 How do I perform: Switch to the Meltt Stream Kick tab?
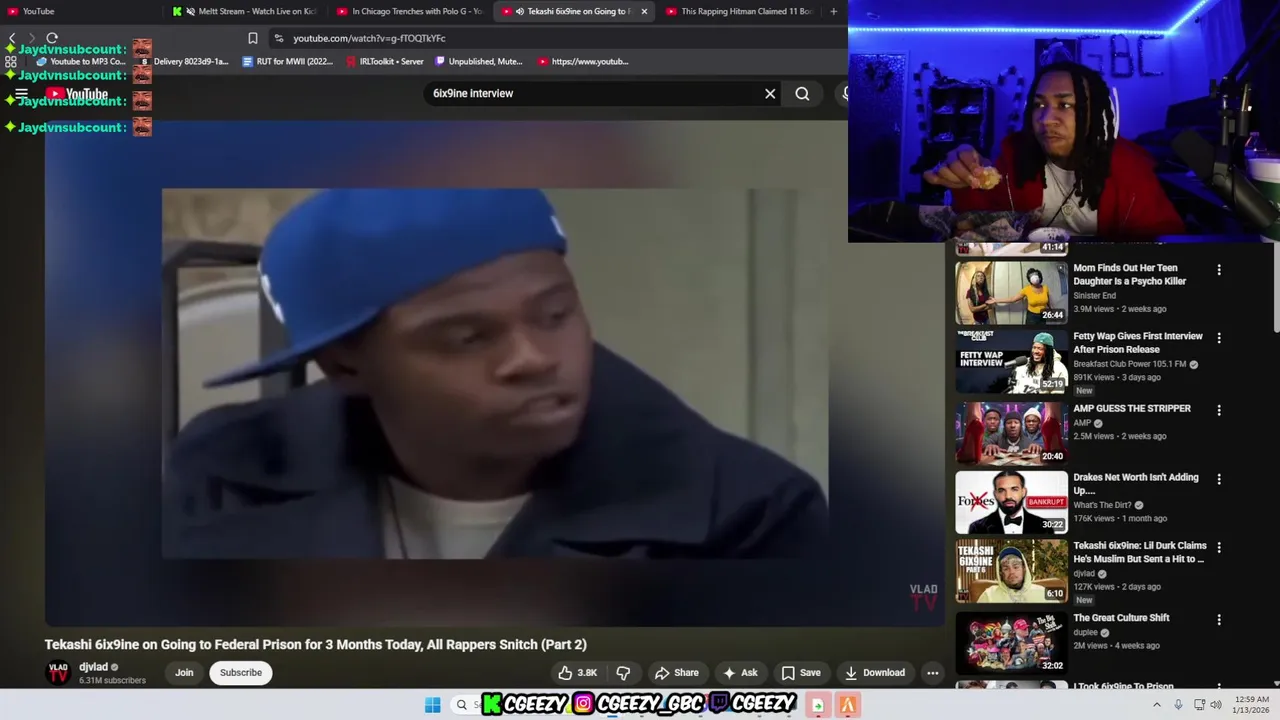coord(245,11)
